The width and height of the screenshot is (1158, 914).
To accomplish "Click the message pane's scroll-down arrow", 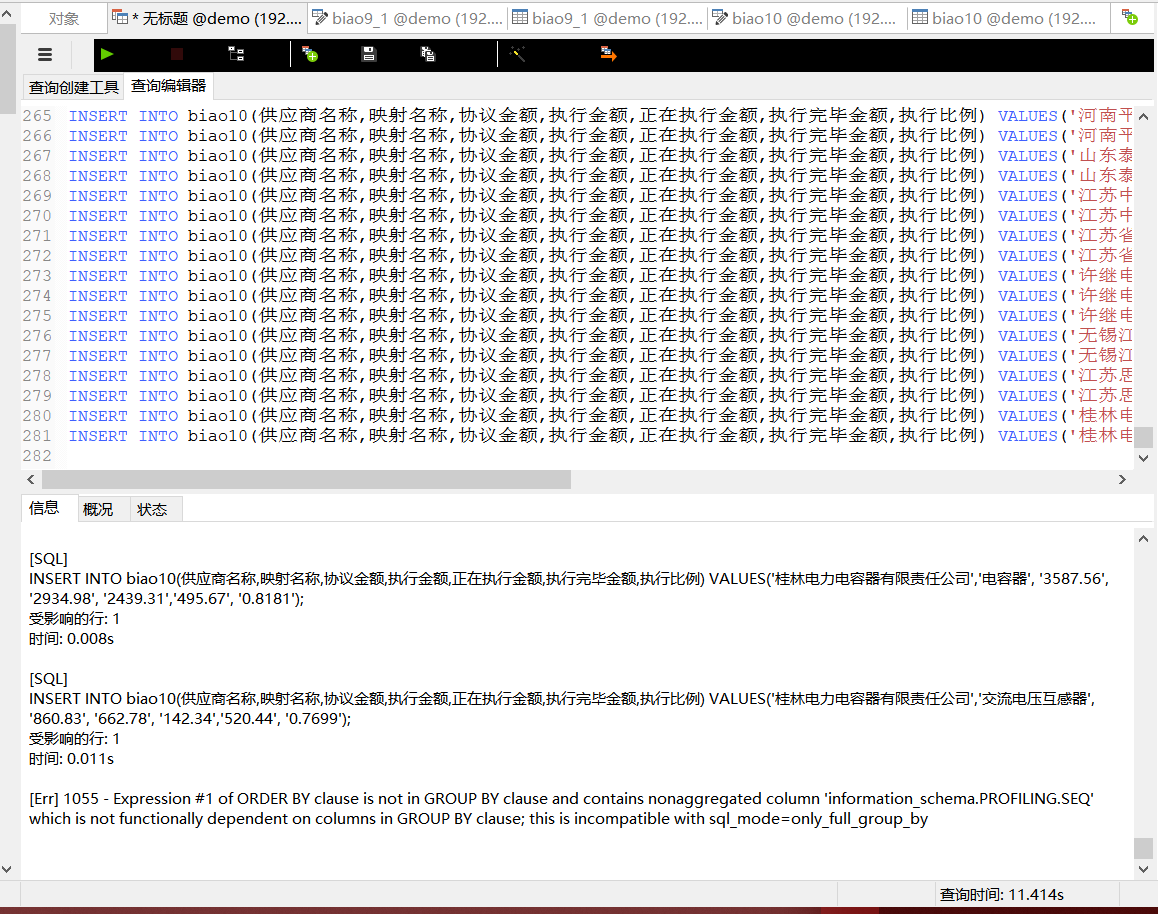I will point(1143,869).
